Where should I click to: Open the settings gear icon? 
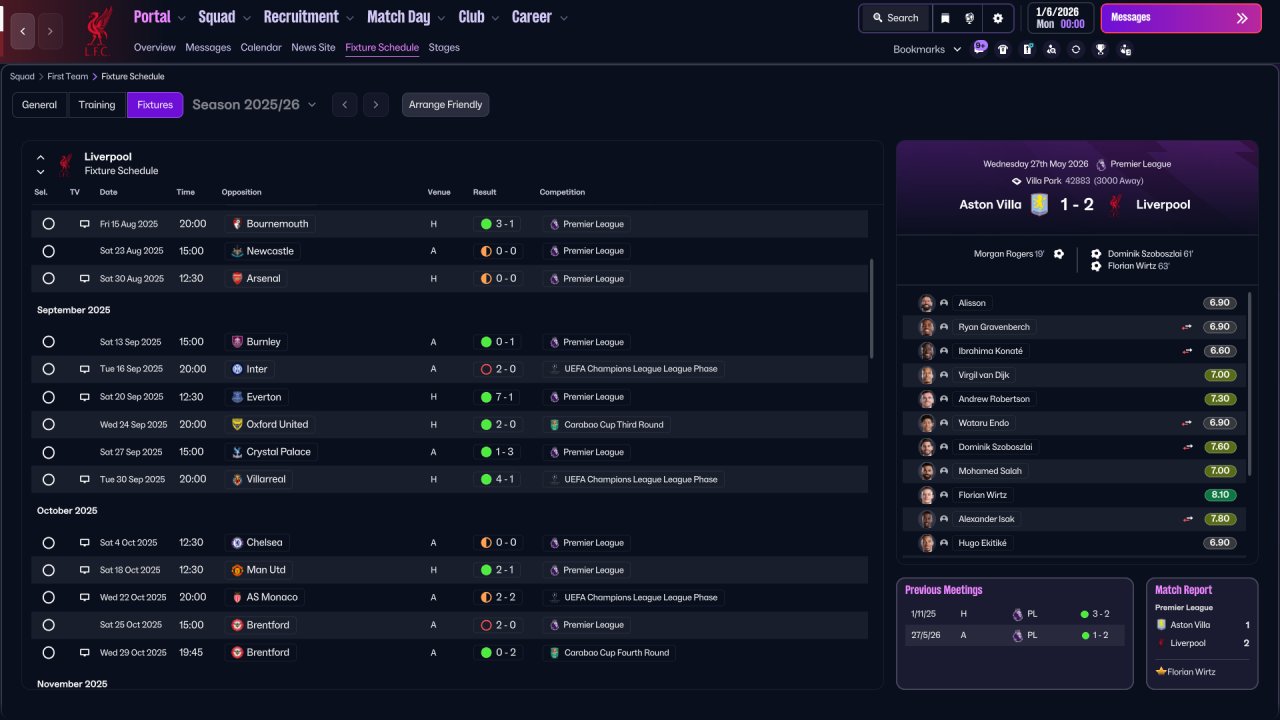(x=997, y=18)
